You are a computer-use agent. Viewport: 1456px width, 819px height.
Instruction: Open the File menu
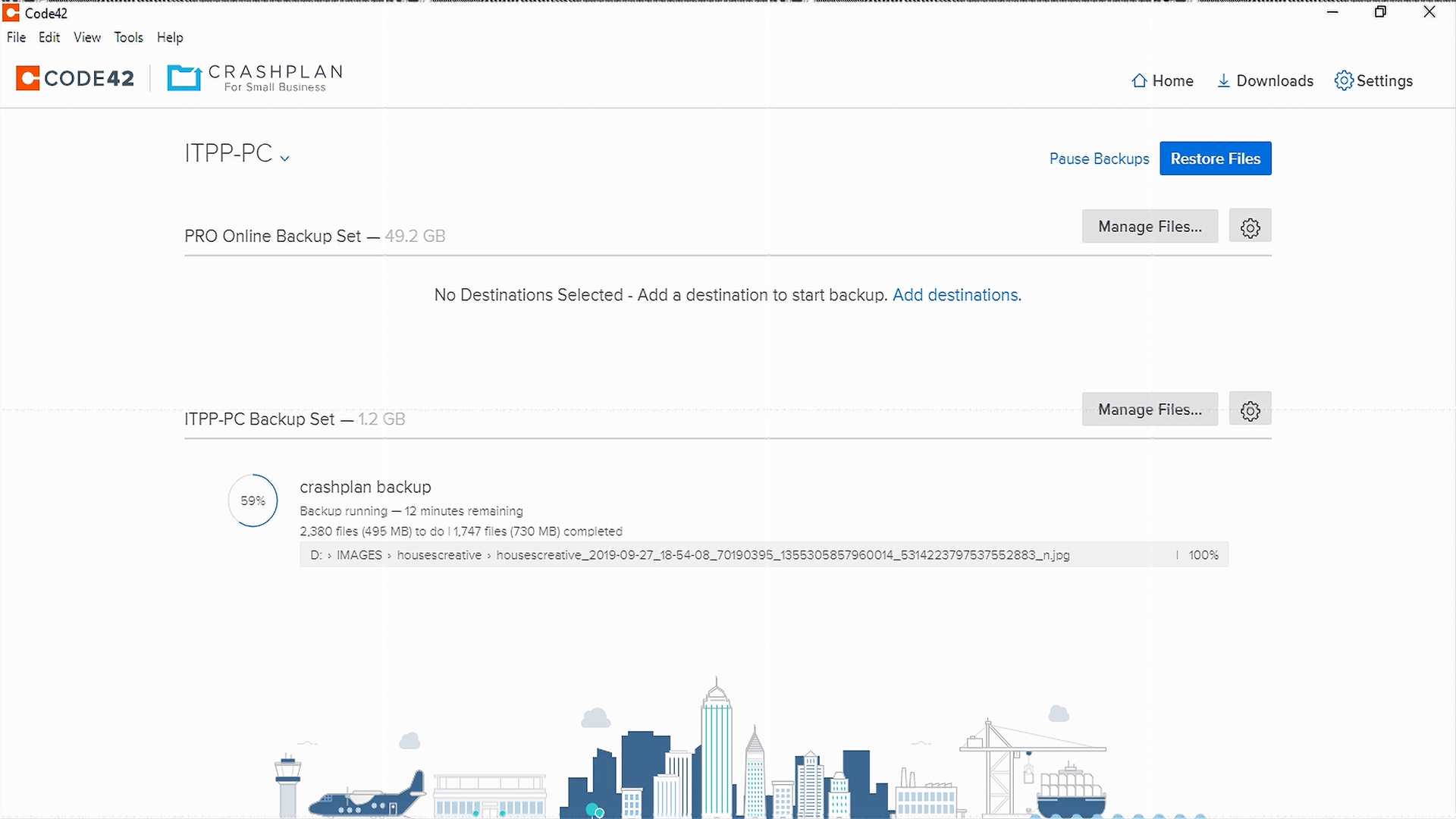16,37
